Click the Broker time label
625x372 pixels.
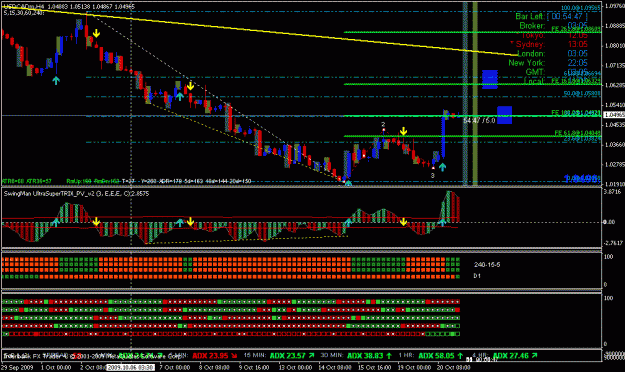tap(532, 26)
